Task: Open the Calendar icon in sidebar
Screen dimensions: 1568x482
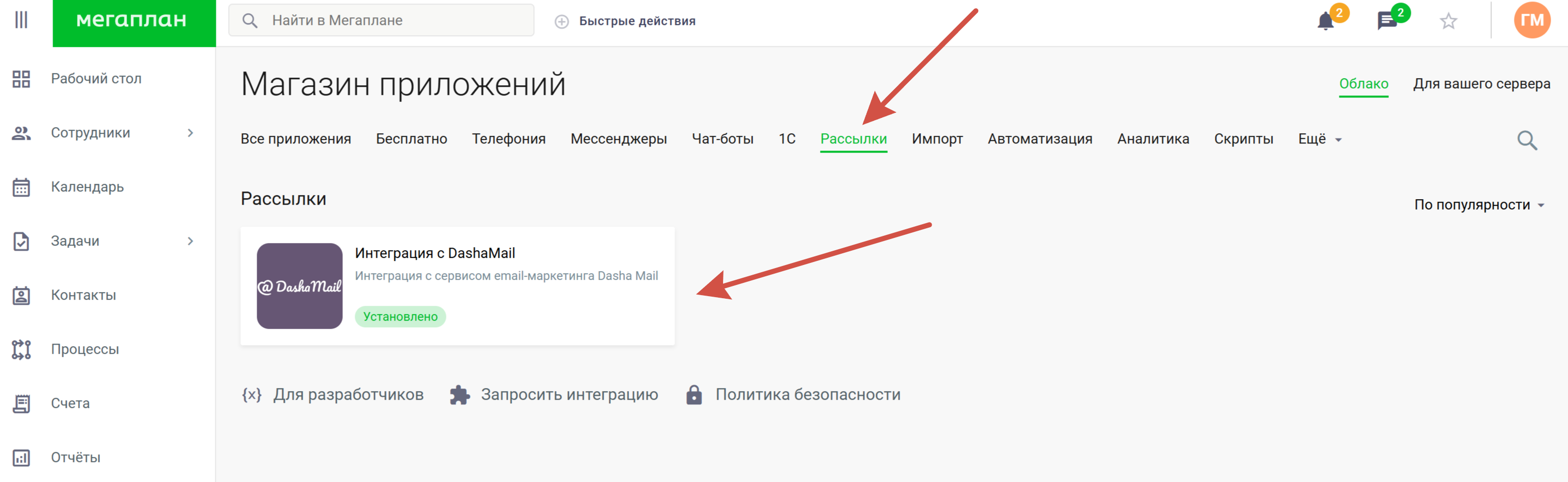Action: (21, 187)
